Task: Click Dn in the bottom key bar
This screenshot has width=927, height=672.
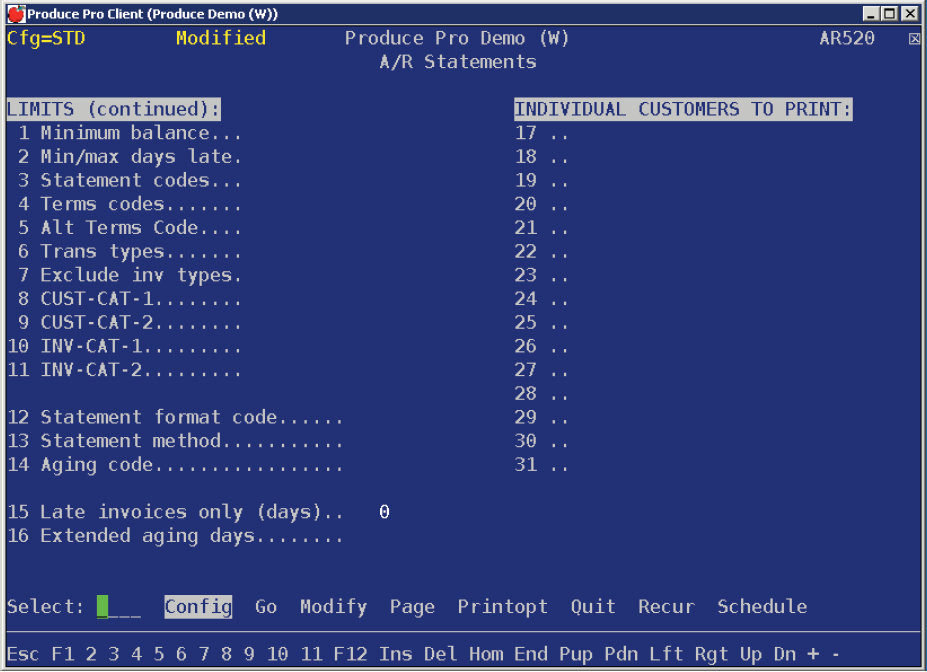Action: 785,654
